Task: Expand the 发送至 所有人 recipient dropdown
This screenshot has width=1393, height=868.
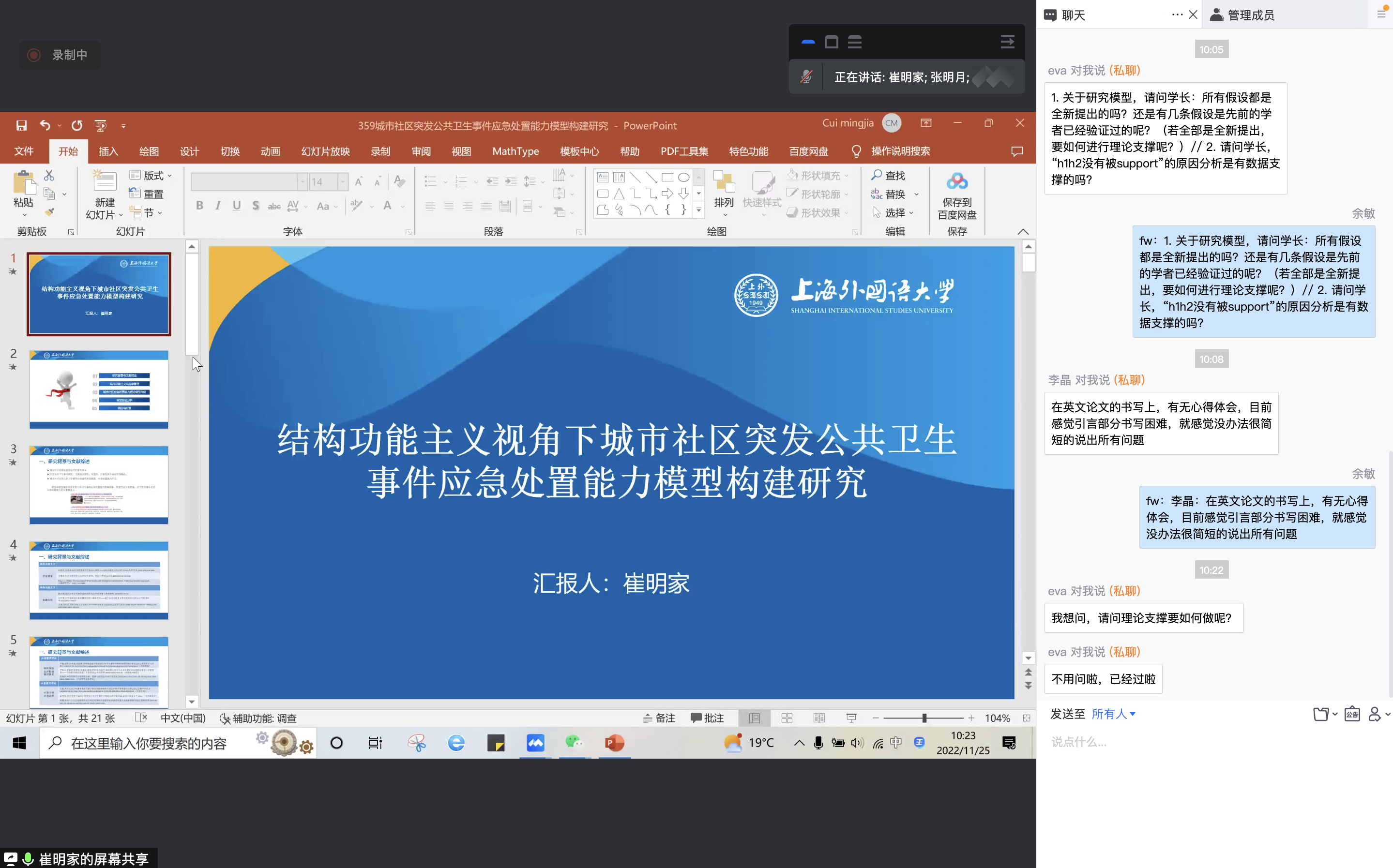Action: 1113,714
